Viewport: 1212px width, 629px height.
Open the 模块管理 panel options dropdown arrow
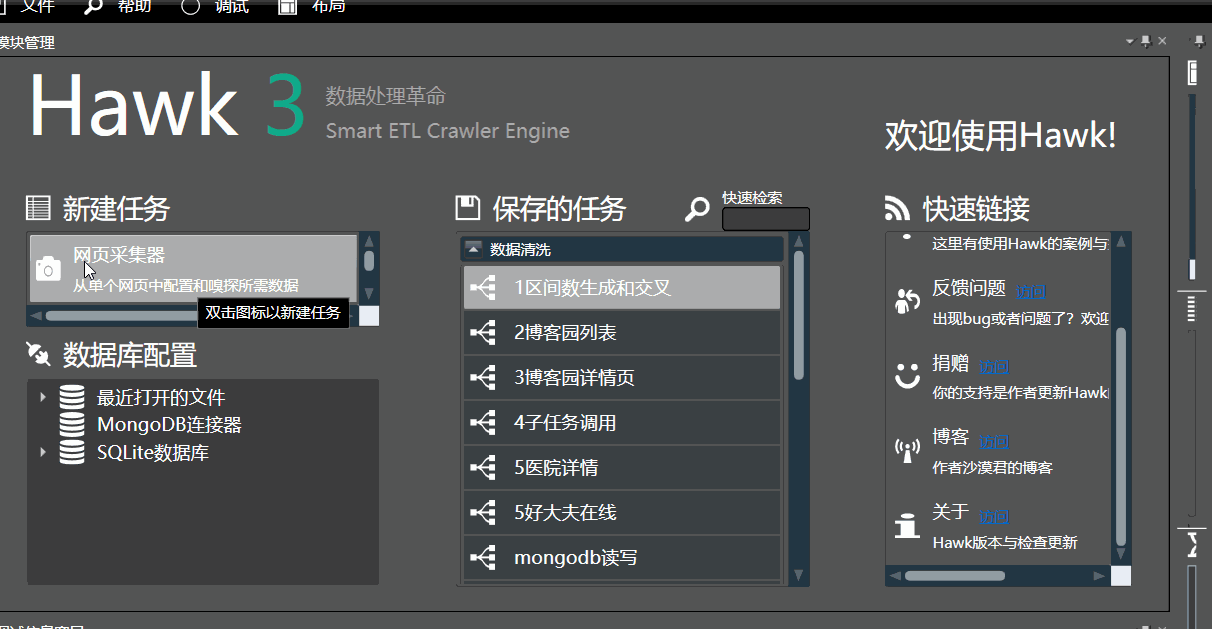tap(1130, 41)
